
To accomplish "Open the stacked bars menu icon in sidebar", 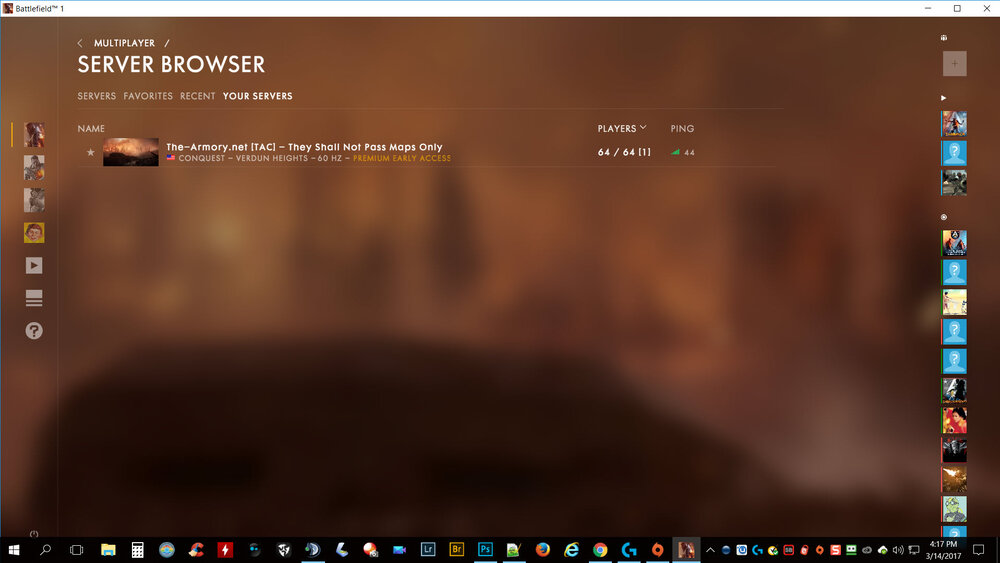I will (34, 298).
